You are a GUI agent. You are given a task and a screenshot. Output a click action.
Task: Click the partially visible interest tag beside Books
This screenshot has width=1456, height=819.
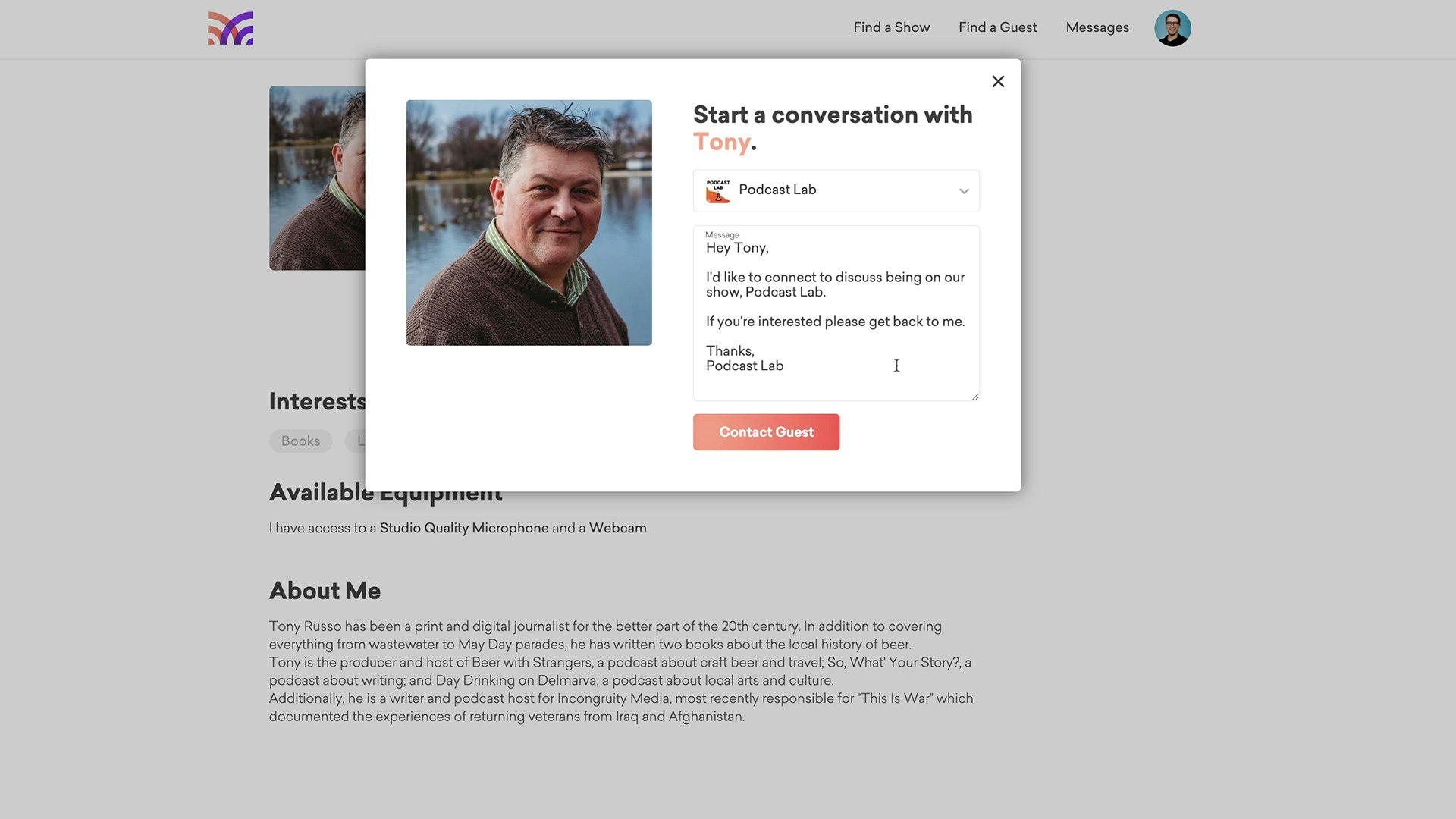[x=360, y=441]
